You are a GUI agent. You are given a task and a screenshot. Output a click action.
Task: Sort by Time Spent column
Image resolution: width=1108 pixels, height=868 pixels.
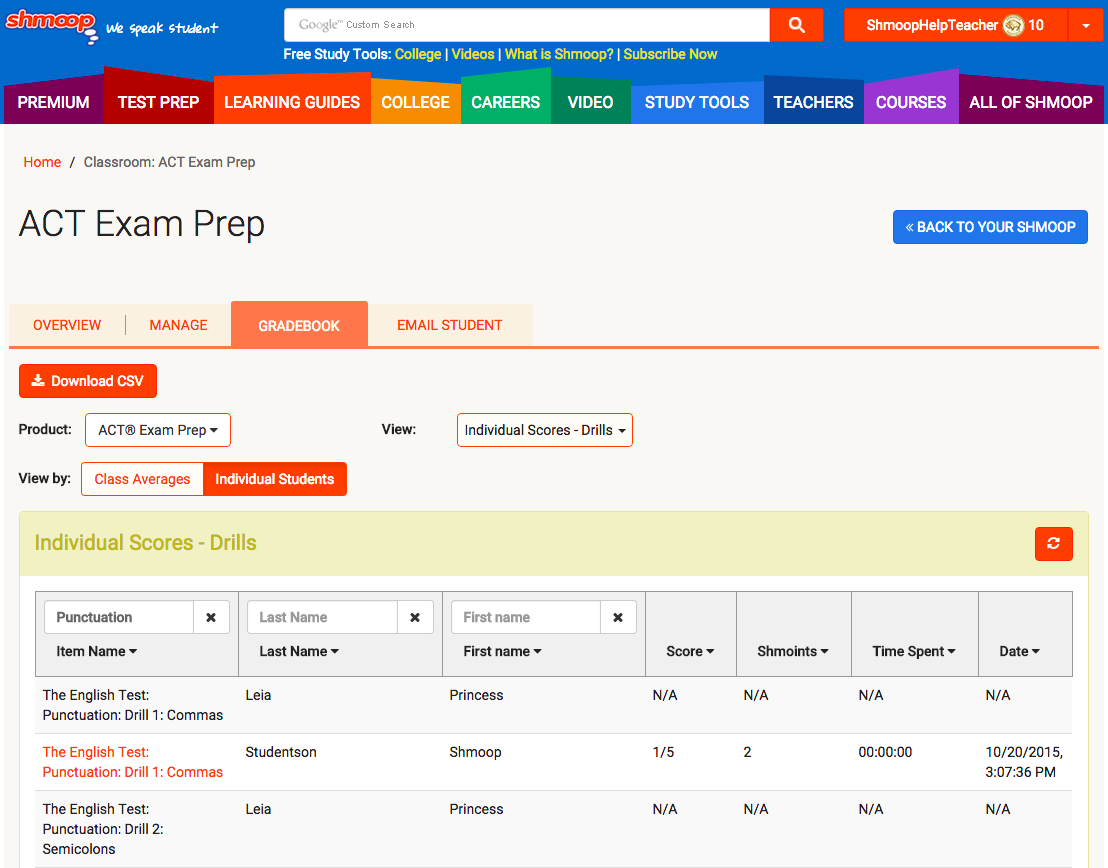coord(914,651)
